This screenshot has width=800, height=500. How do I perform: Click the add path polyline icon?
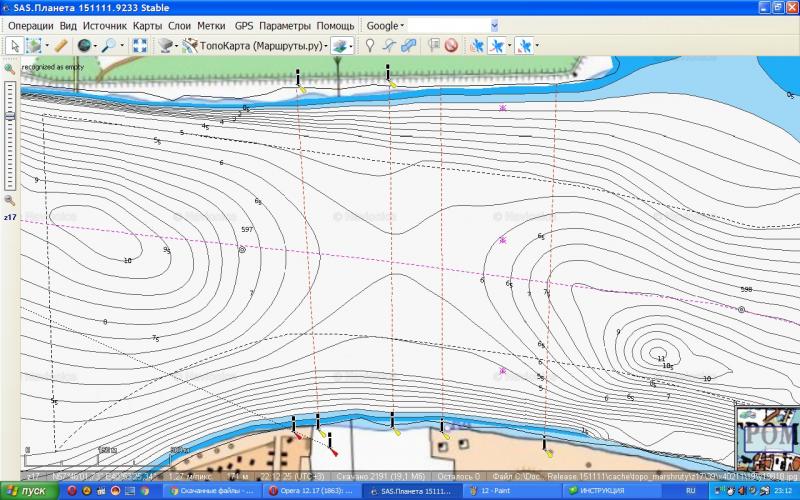pos(389,45)
